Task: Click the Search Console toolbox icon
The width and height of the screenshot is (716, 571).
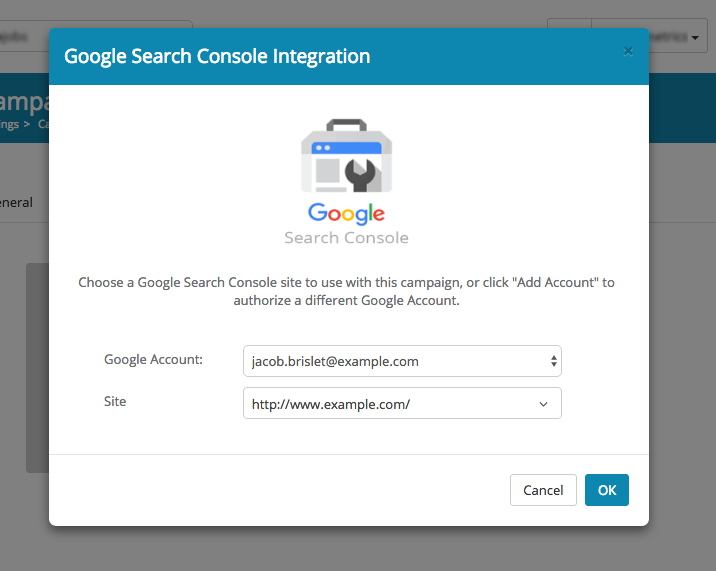Action: [346, 158]
